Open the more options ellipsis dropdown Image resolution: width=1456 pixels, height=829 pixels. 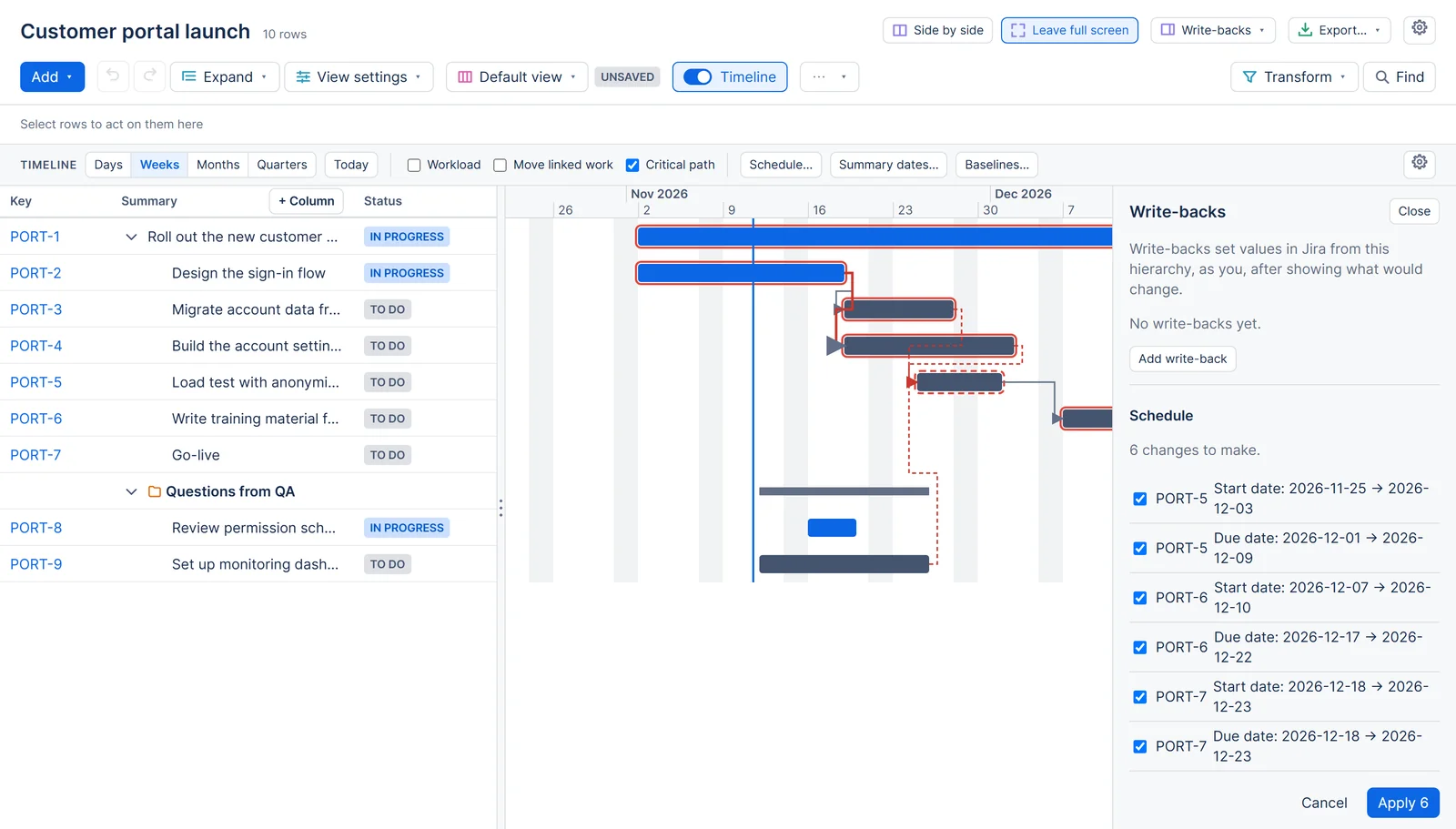click(x=829, y=76)
